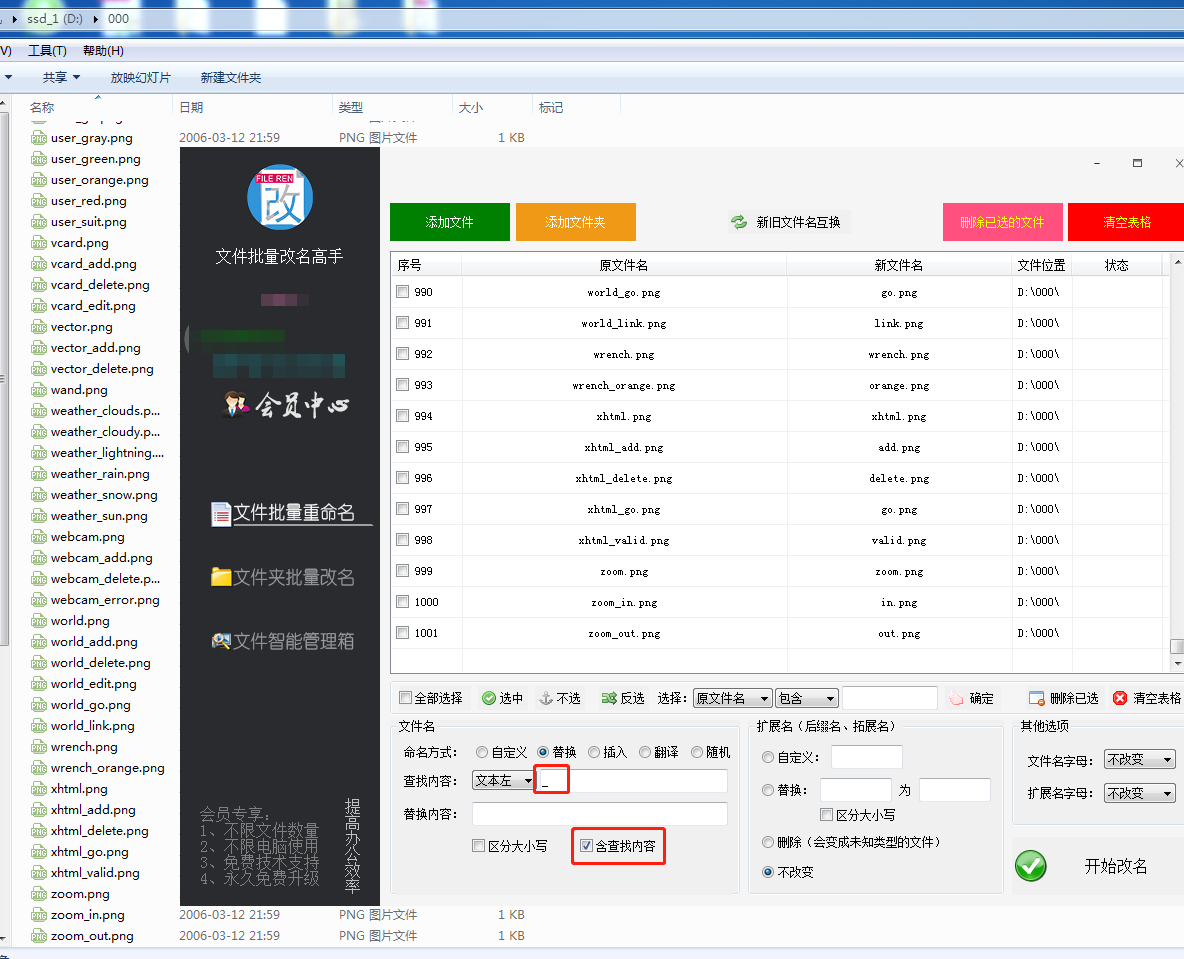Open the 文件名字母 case dropdown
Screen dimensions: 1184x959
(x=1139, y=759)
